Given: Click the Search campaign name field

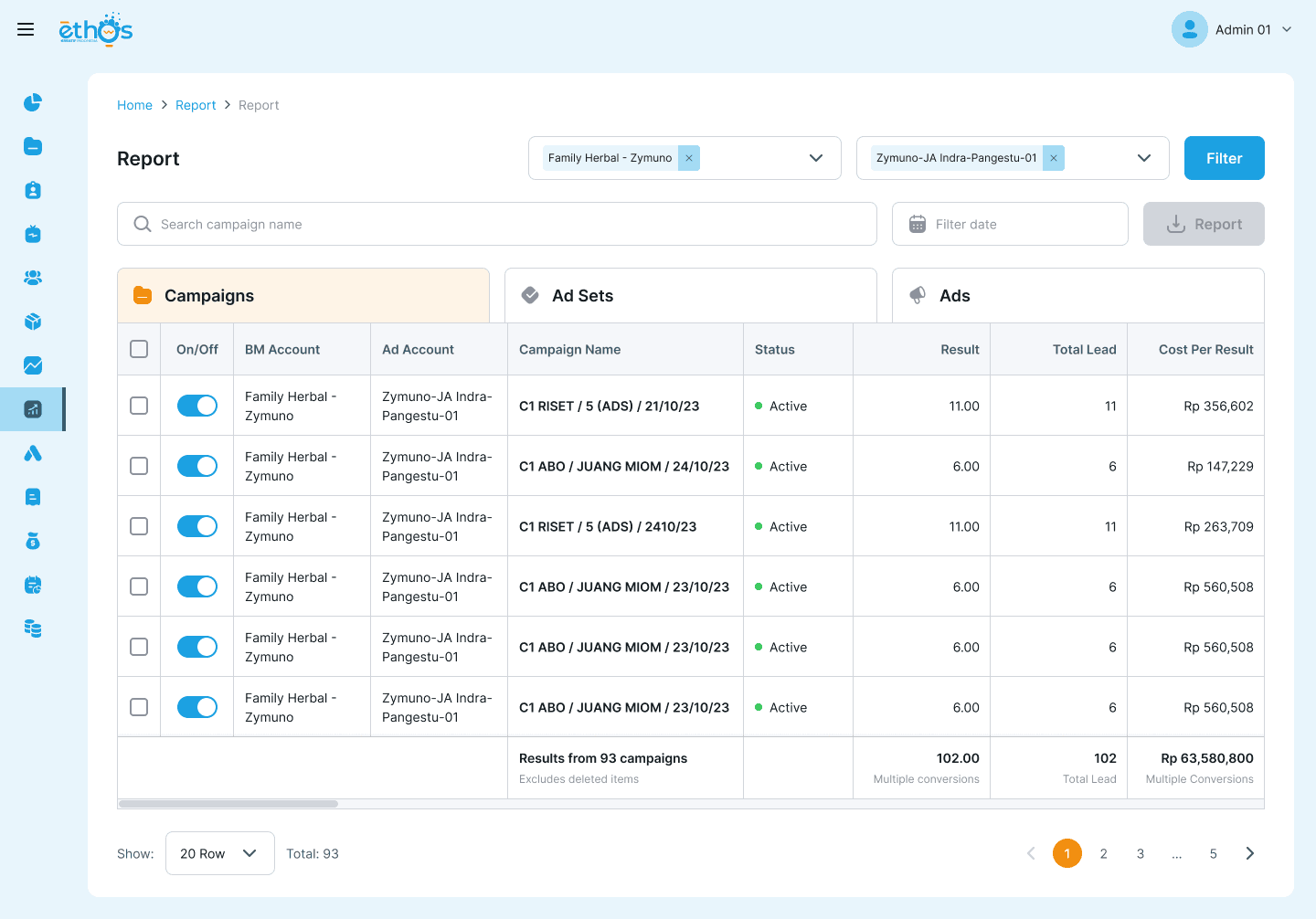Looking at the screenshot, I should click(497, 224).
